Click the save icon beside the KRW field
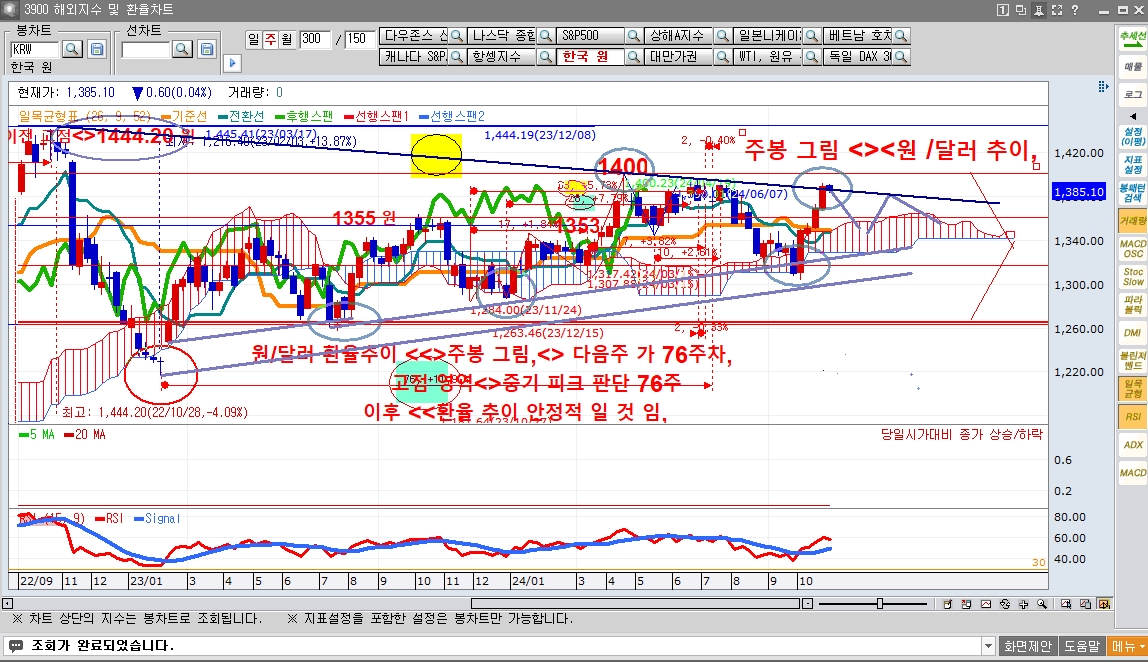1148x662 pixels. [97, 48]
